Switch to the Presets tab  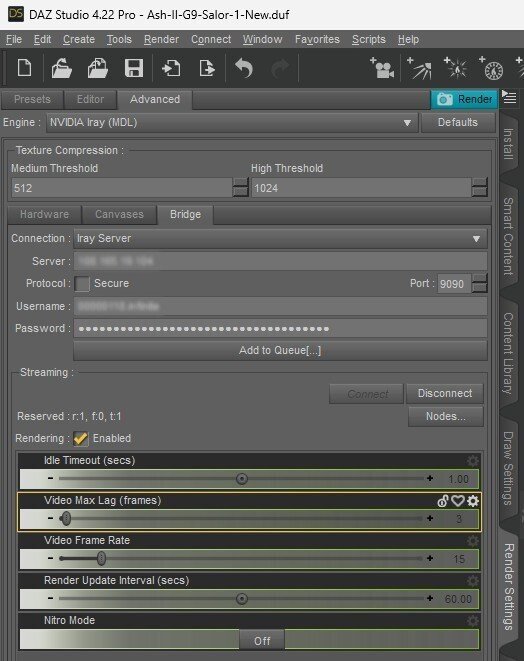click(x=32, y=99)
